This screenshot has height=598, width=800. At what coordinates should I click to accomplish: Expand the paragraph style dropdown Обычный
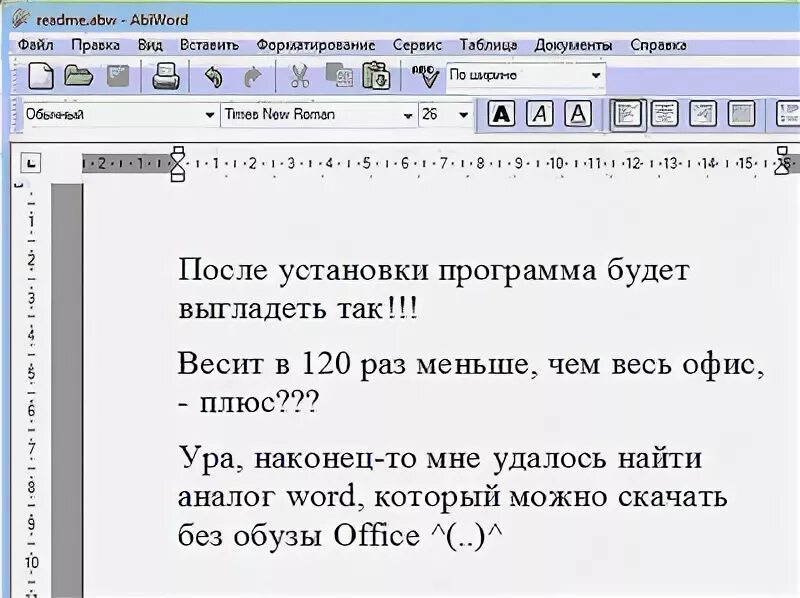pos(120,114)
